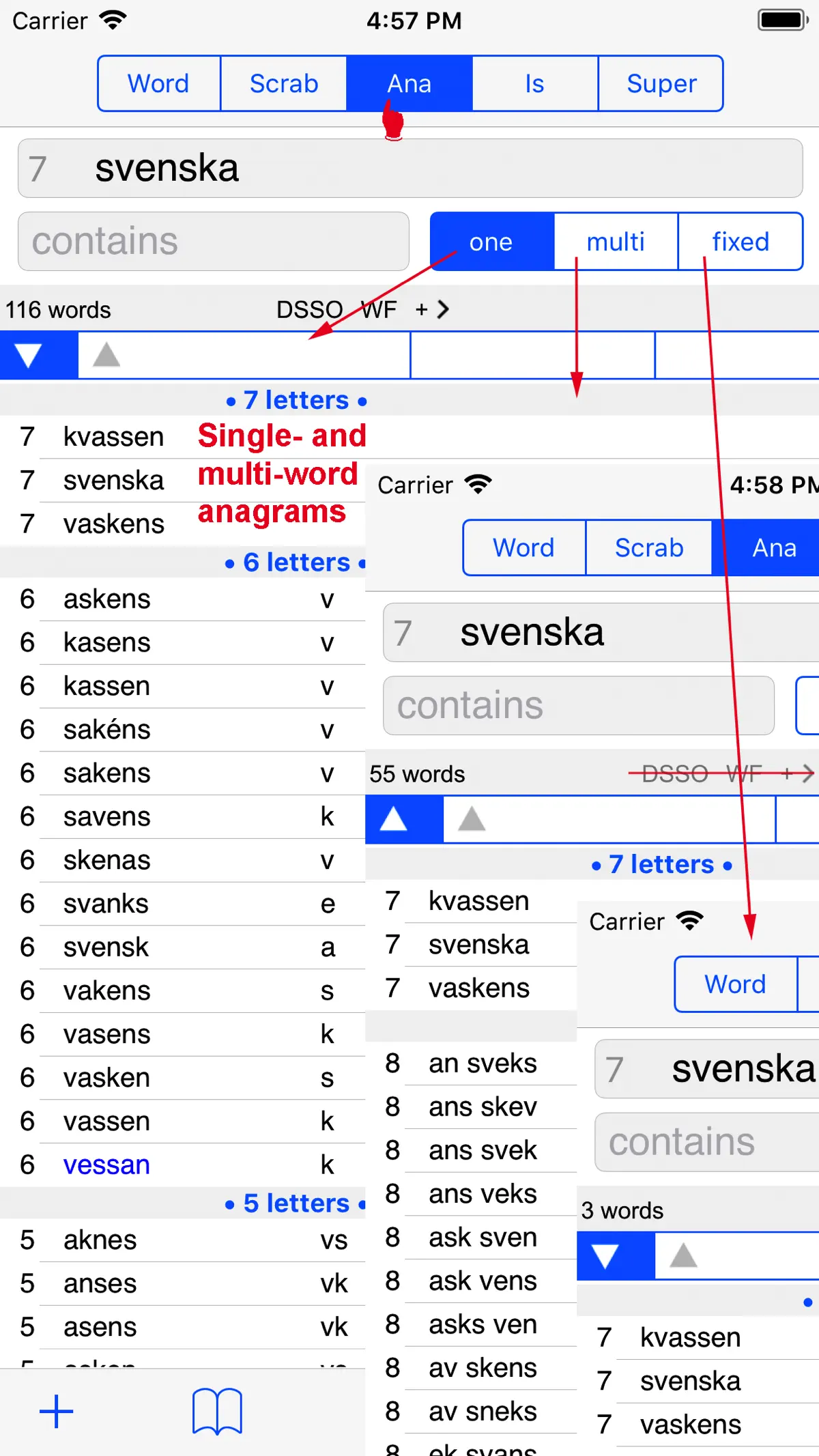Open the Super tab

661,83
